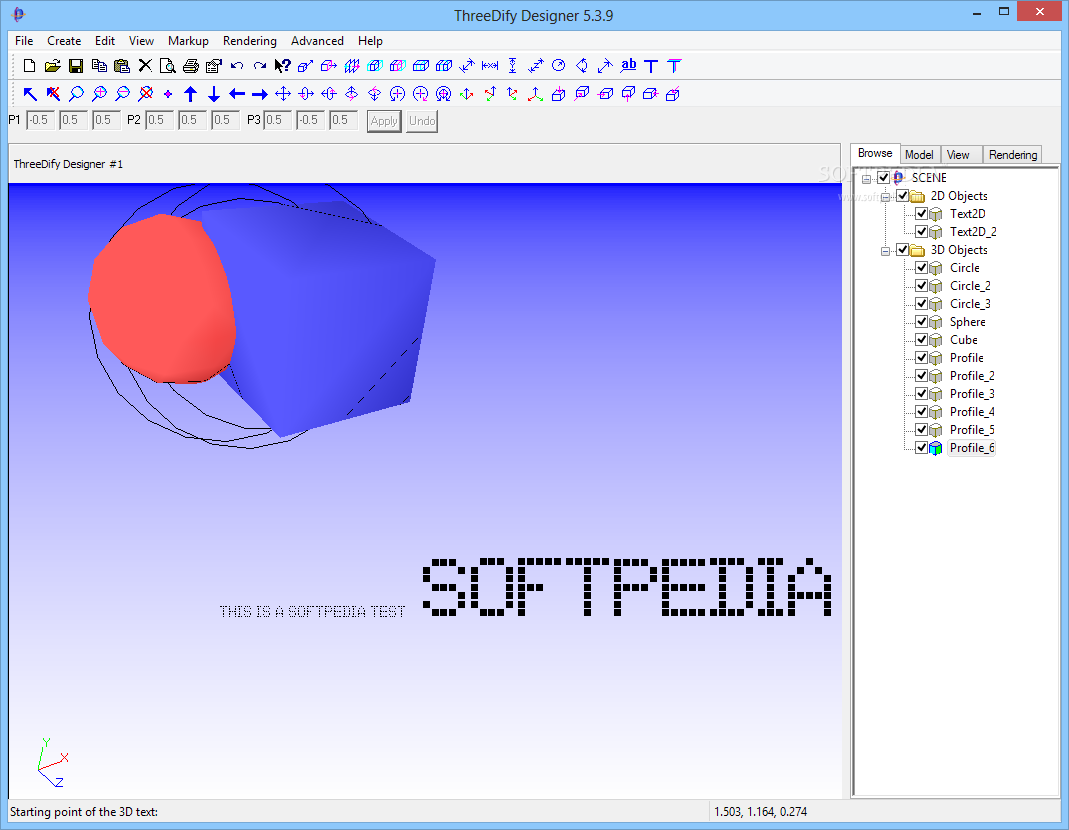Open the File menu
Image resolution: width=1069 pixels, height=830 pixels.
coord(24,41)
